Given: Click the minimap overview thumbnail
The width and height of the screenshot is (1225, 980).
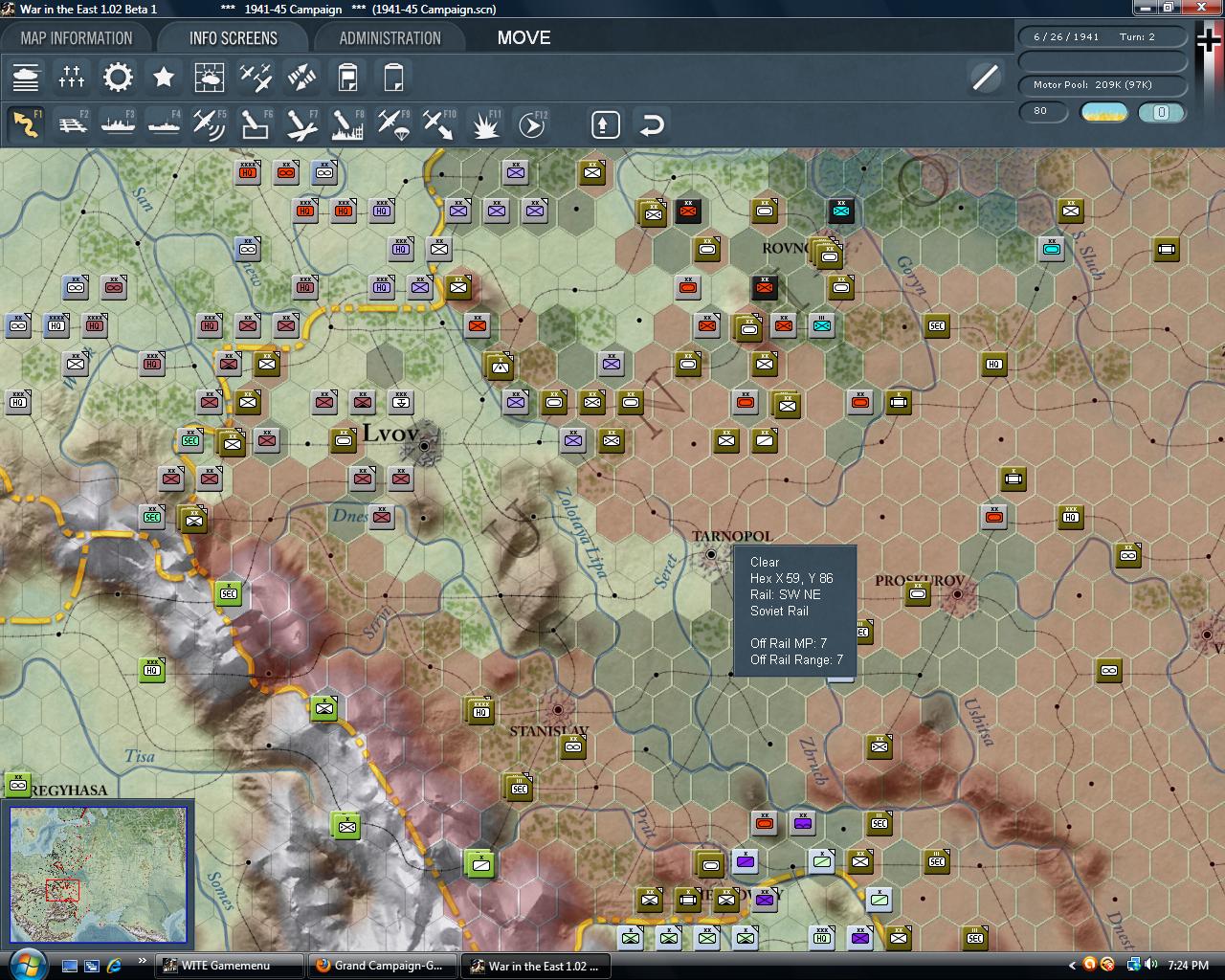Looking at the screenshot, I should tap(99, 875).
